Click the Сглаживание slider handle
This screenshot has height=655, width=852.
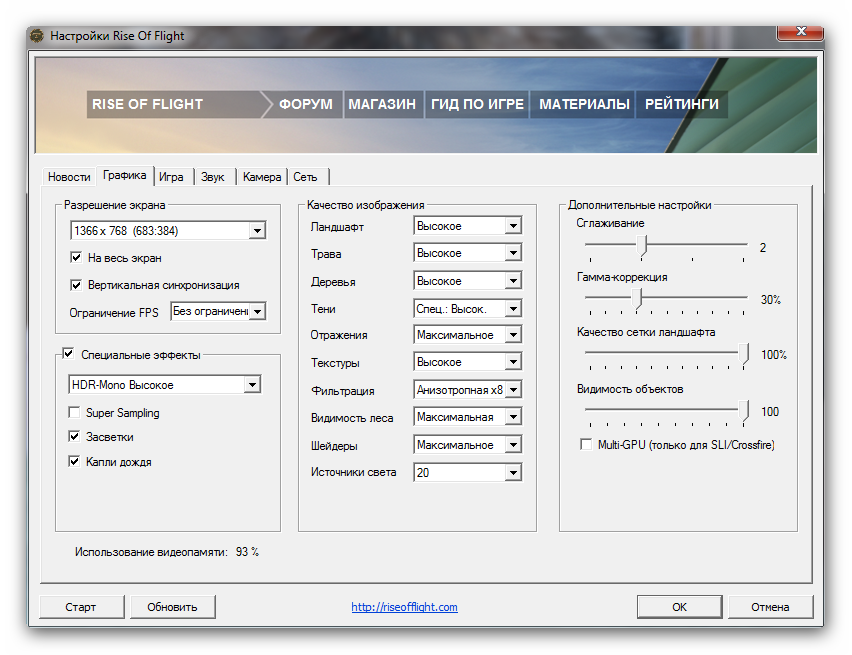642,246
